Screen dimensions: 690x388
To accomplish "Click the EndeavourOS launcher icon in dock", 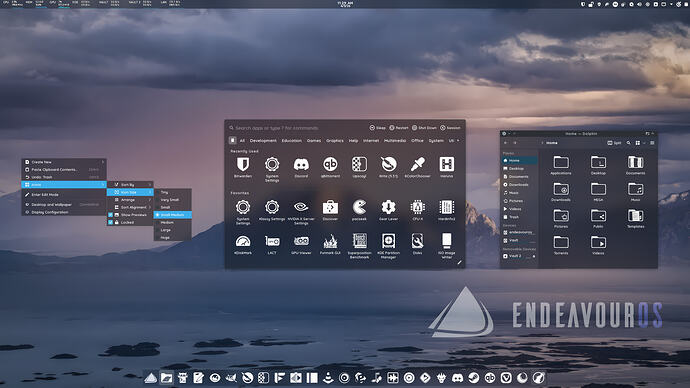I will point(150,378).
